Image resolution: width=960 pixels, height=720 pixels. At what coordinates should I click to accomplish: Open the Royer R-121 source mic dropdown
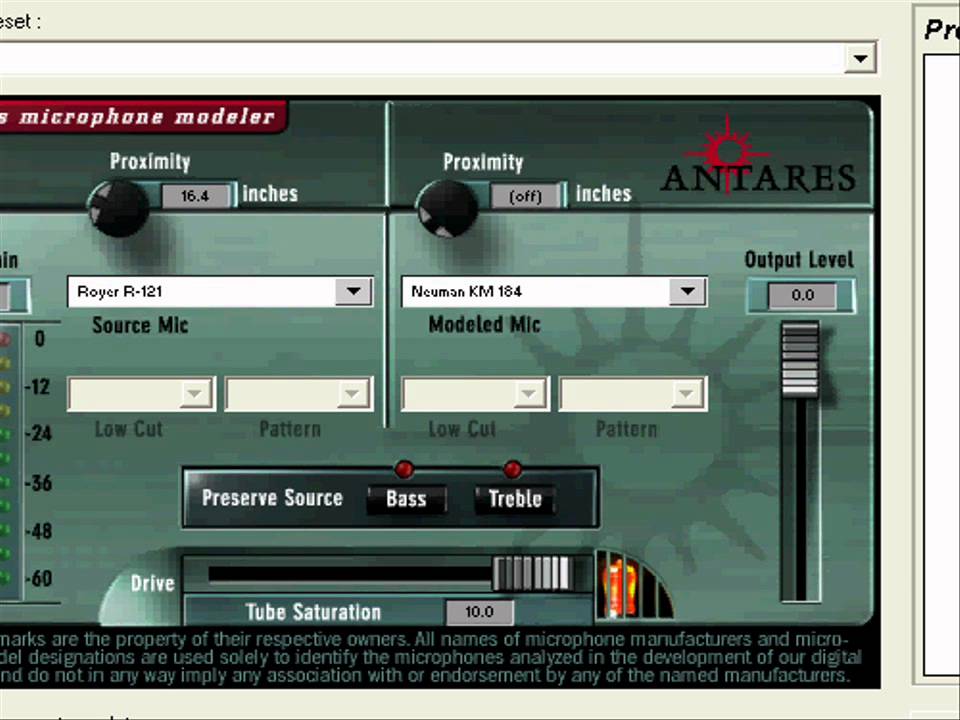(x=353, y=291)
